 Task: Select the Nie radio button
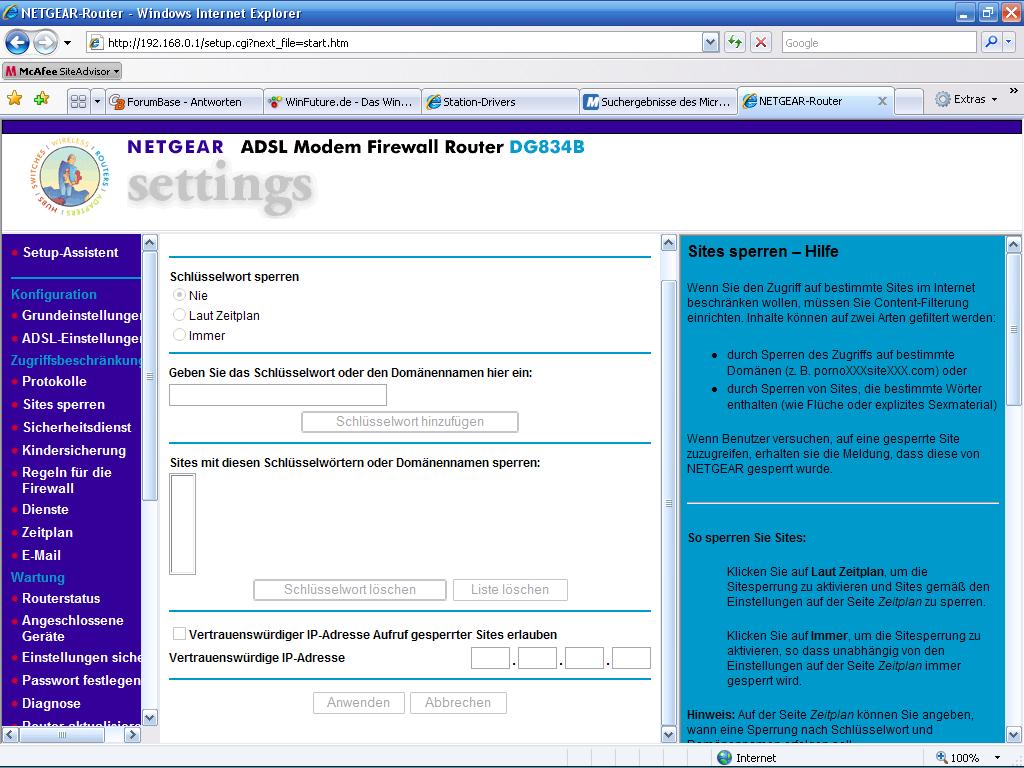point(179,295)
